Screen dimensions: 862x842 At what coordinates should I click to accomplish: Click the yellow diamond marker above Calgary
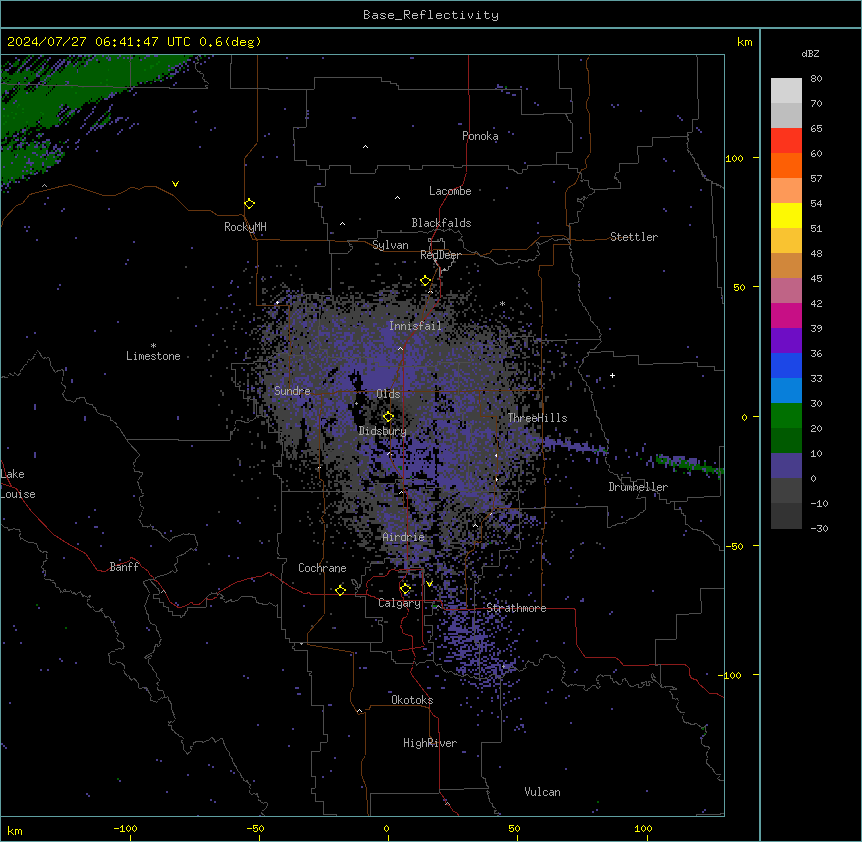[x=405, y=589]
